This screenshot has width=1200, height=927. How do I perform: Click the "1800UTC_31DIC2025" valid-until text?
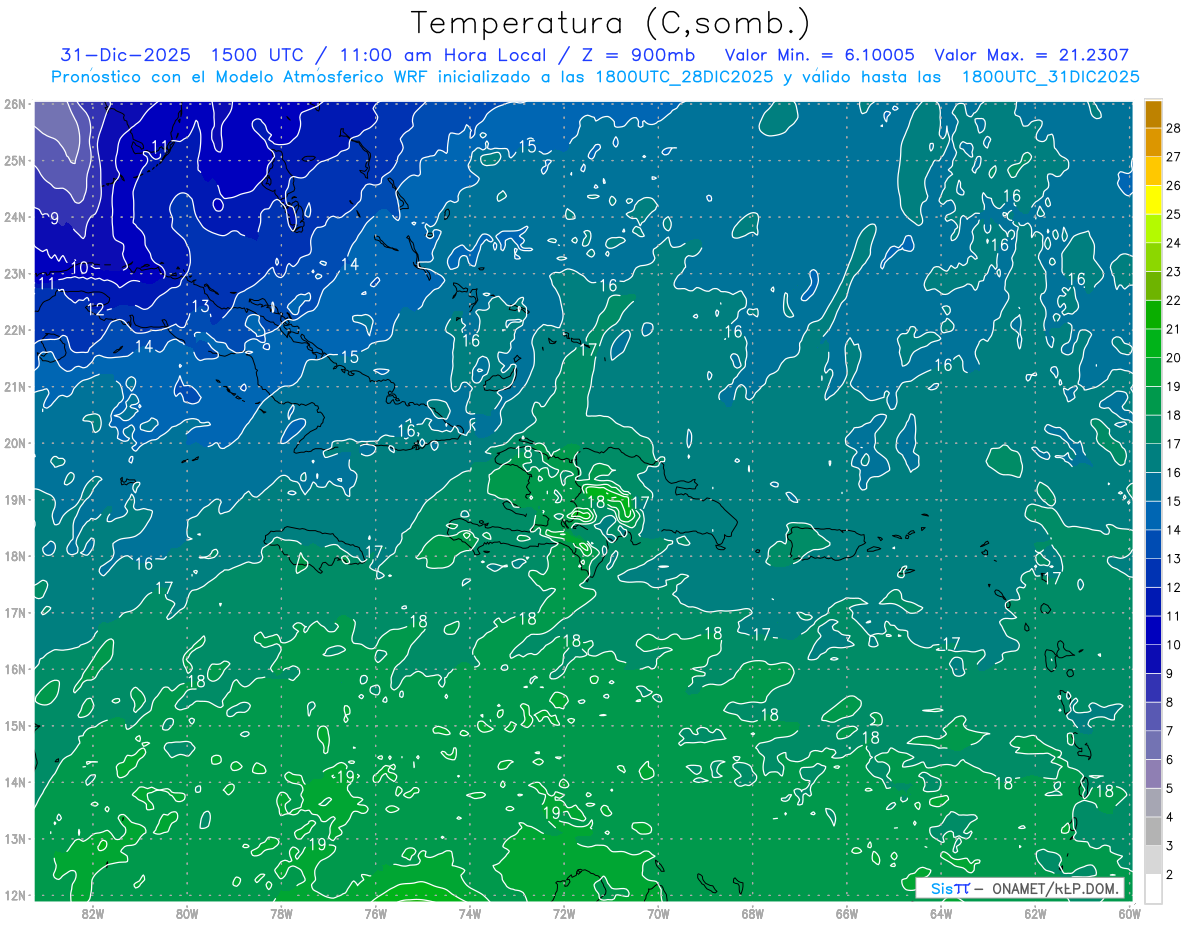point(1050,76)
